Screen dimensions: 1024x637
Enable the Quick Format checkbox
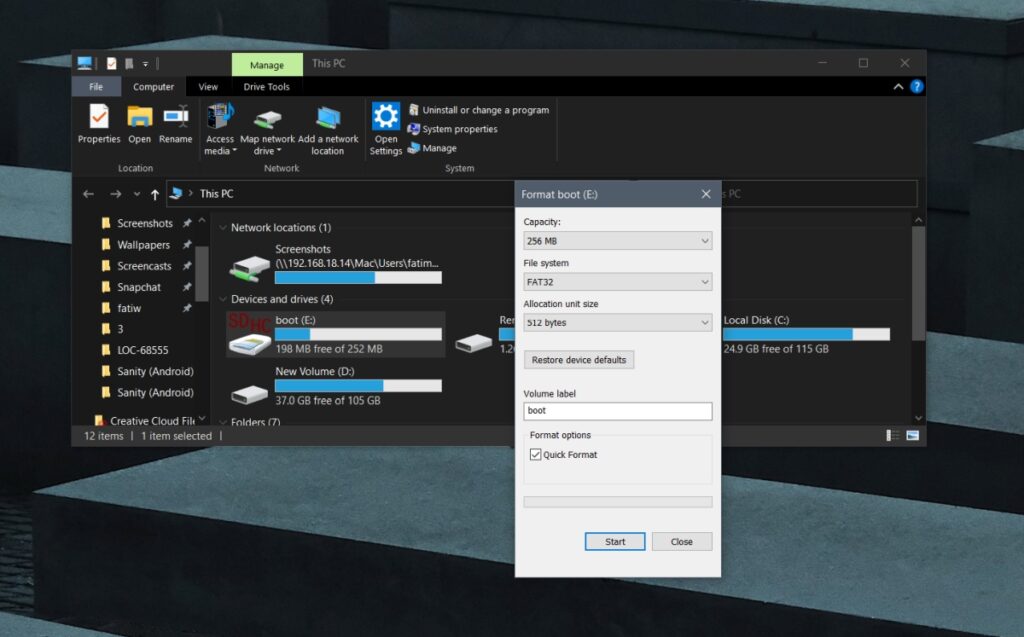[537, 455]
